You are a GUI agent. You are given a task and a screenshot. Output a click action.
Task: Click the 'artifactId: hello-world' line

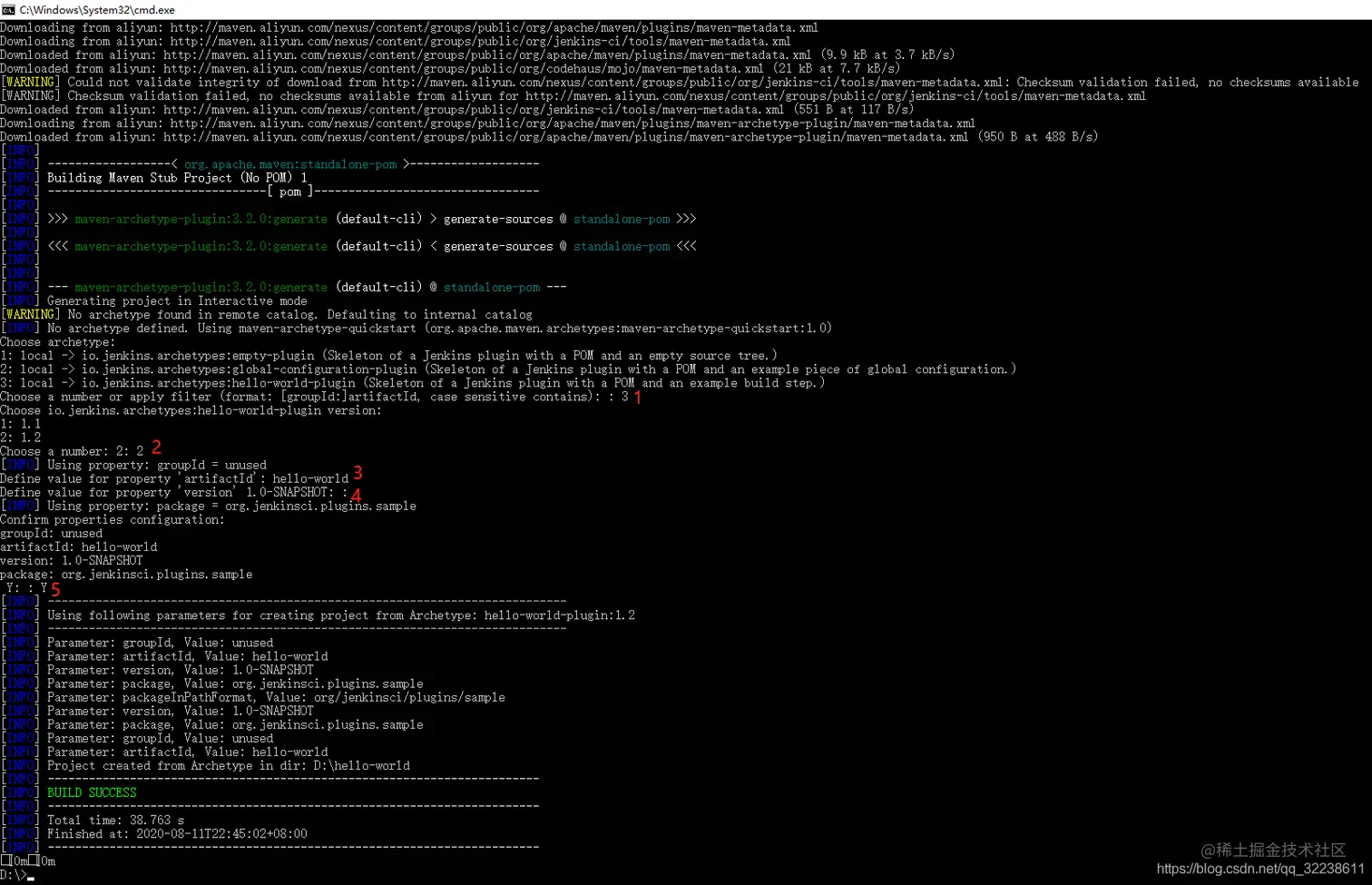point(79,547)
